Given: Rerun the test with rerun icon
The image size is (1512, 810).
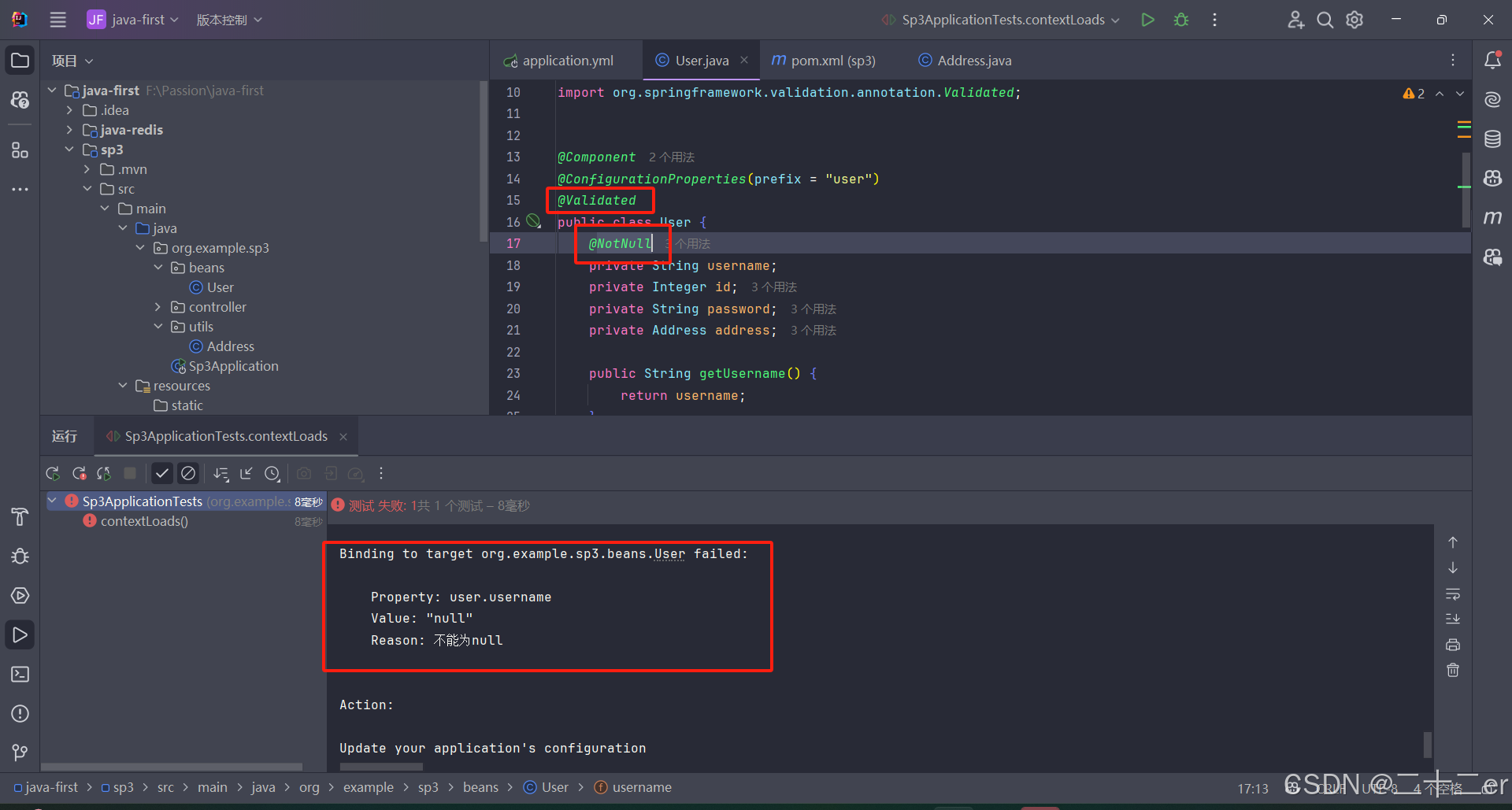Looking at the screenshot, I should coord(53,473).
